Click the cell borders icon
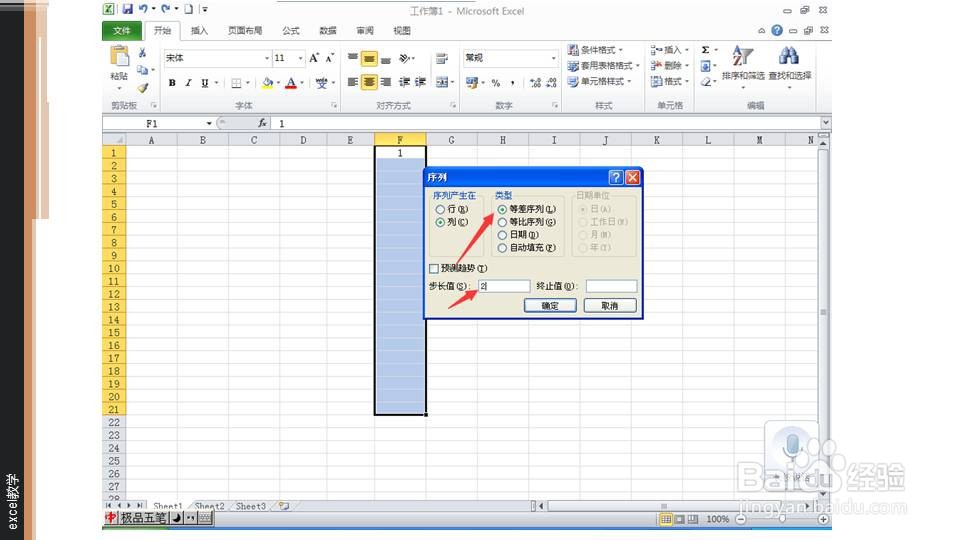This screenshot has width=960, height=540. click(236, 83)
